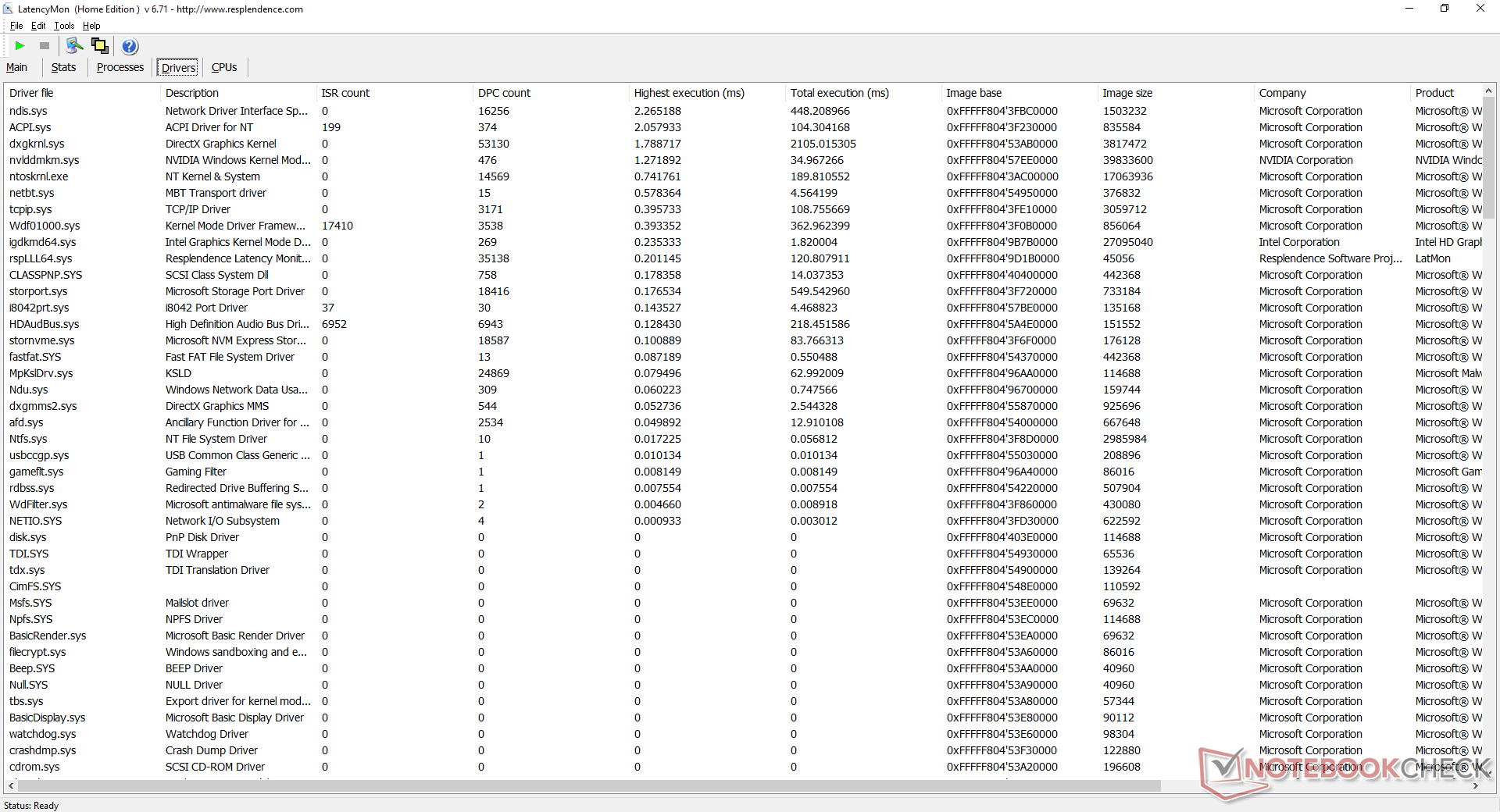Click the image size value 39833600
The width and height of the screenshot is (1500, 812).
pyautogui.click(x=1128, y=160)
